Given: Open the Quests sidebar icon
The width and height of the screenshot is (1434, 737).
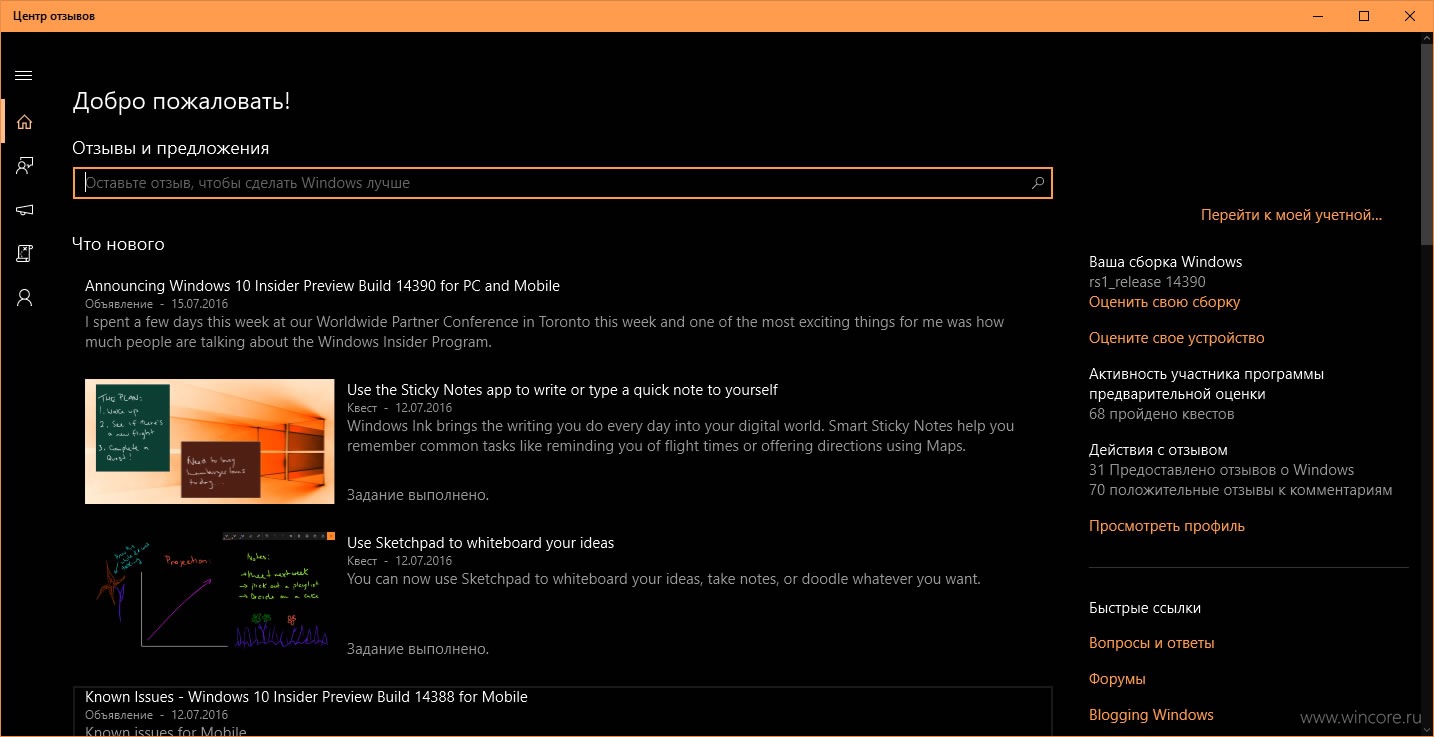Looking at the screenshot, I should point(24,254).
